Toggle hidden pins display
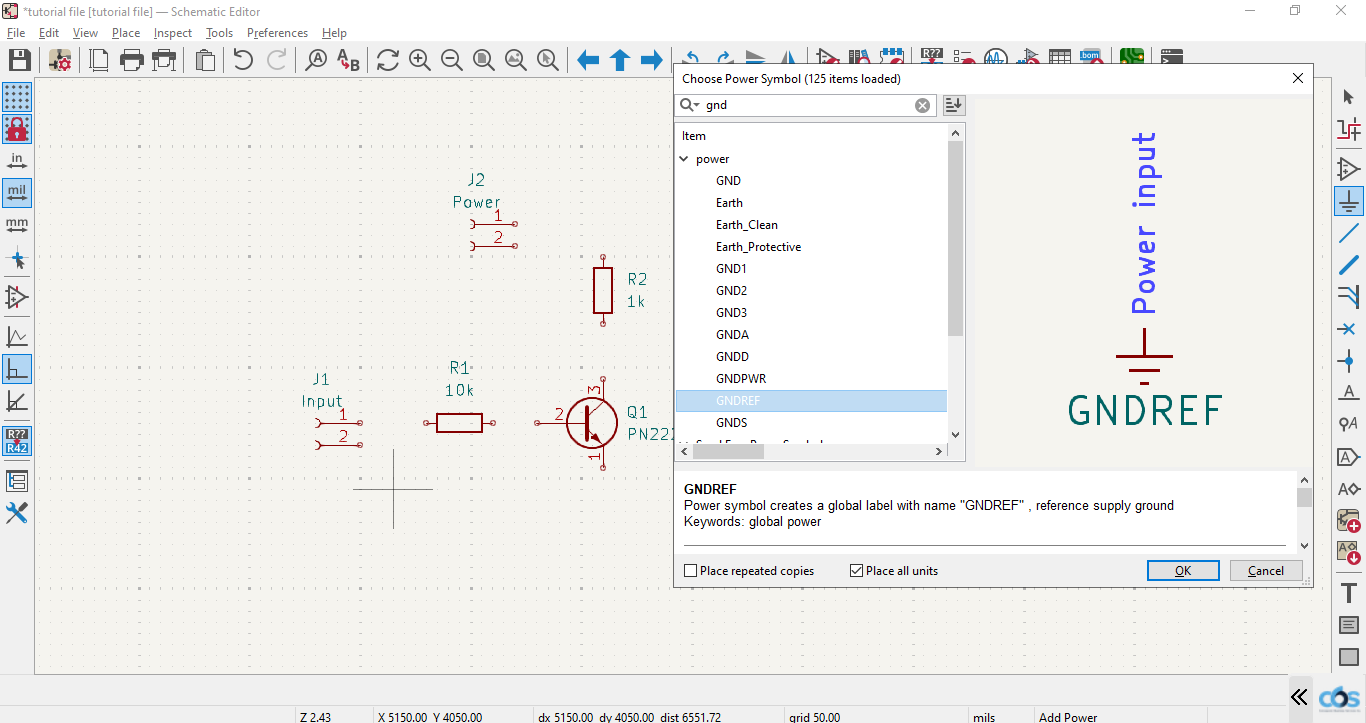This screenshot has width=1366, height=723. pos(17,298)
